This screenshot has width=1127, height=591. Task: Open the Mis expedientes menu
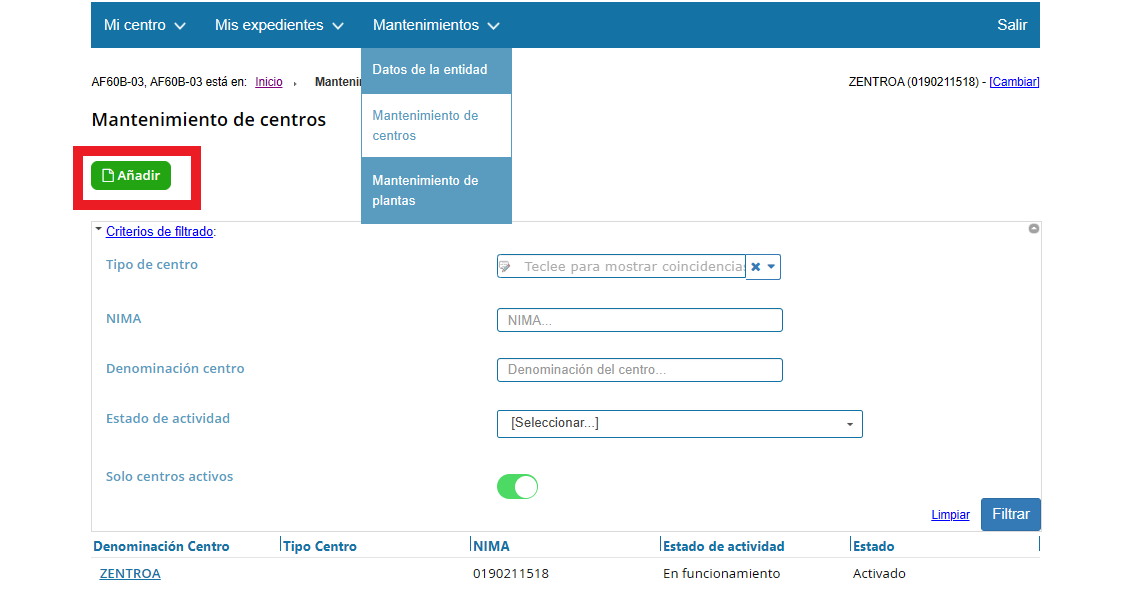coord(278,25)
